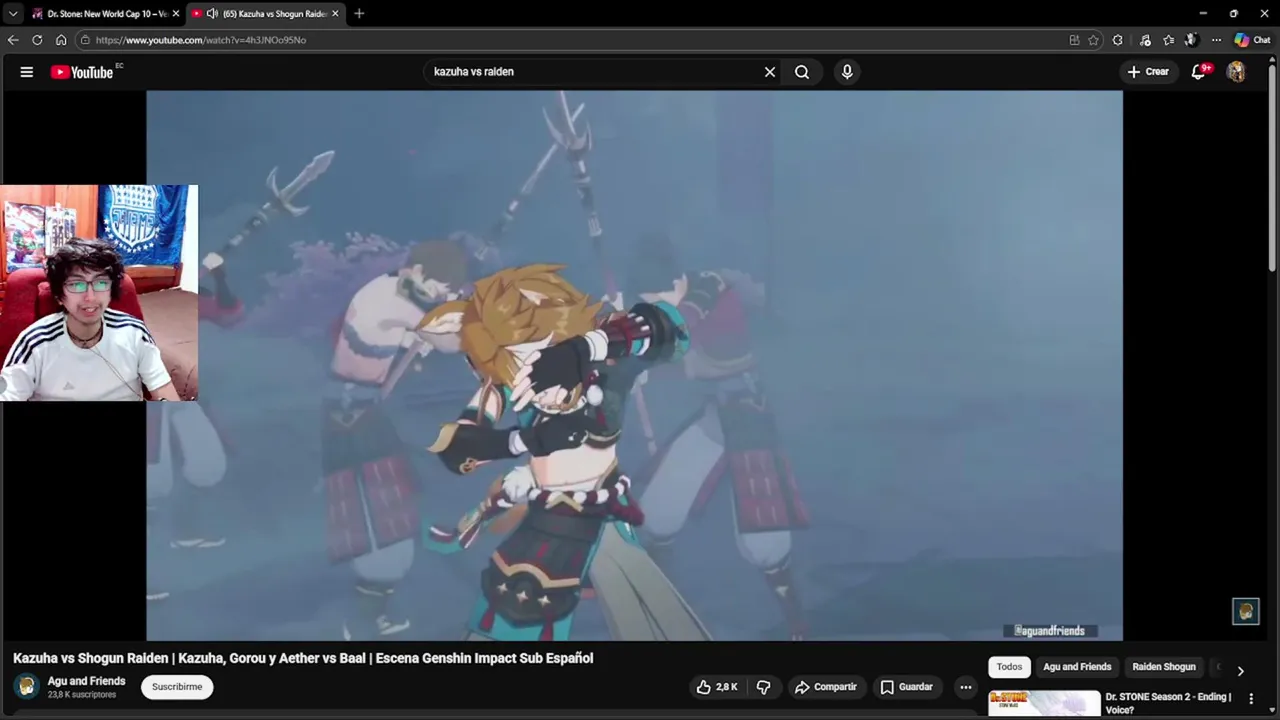Open the Crear upload menu
The width and height of the screenshot is (1280, 720).
(1148, 72)
